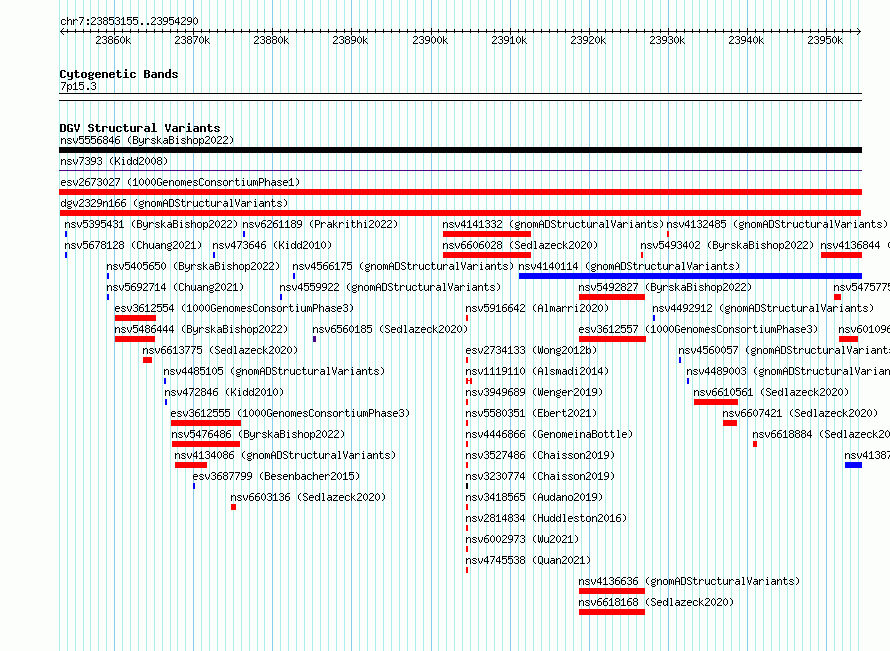The width and height of the screenshot is (890, 651).
Task: Click nsv4485105 (gnomADStructuralVariants) label
Action: (x=274, y=371)
